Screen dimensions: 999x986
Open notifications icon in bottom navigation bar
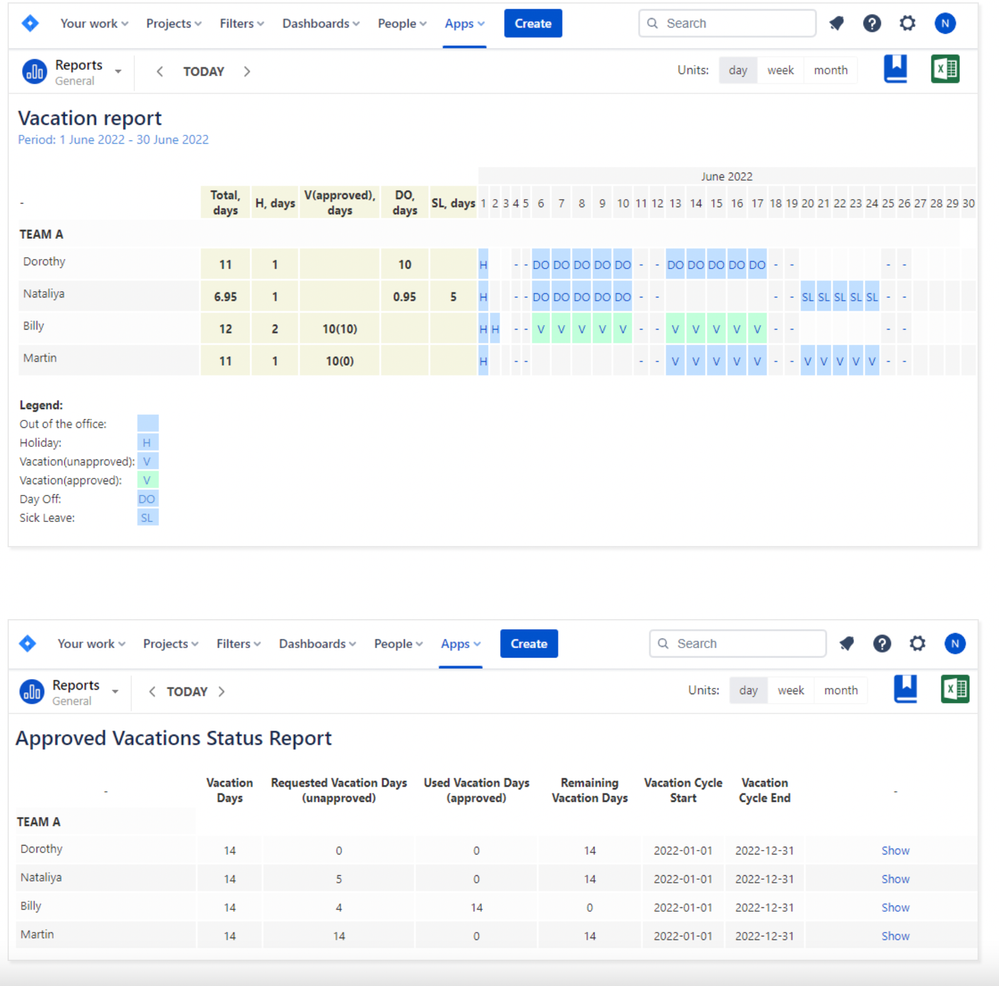point(847,643)
